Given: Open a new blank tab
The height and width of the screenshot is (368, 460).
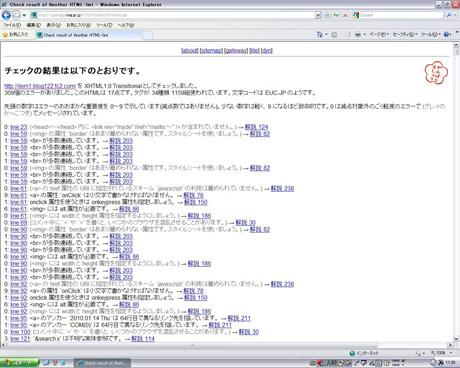Looking at the screenshot, I should [x=148, y=35].
